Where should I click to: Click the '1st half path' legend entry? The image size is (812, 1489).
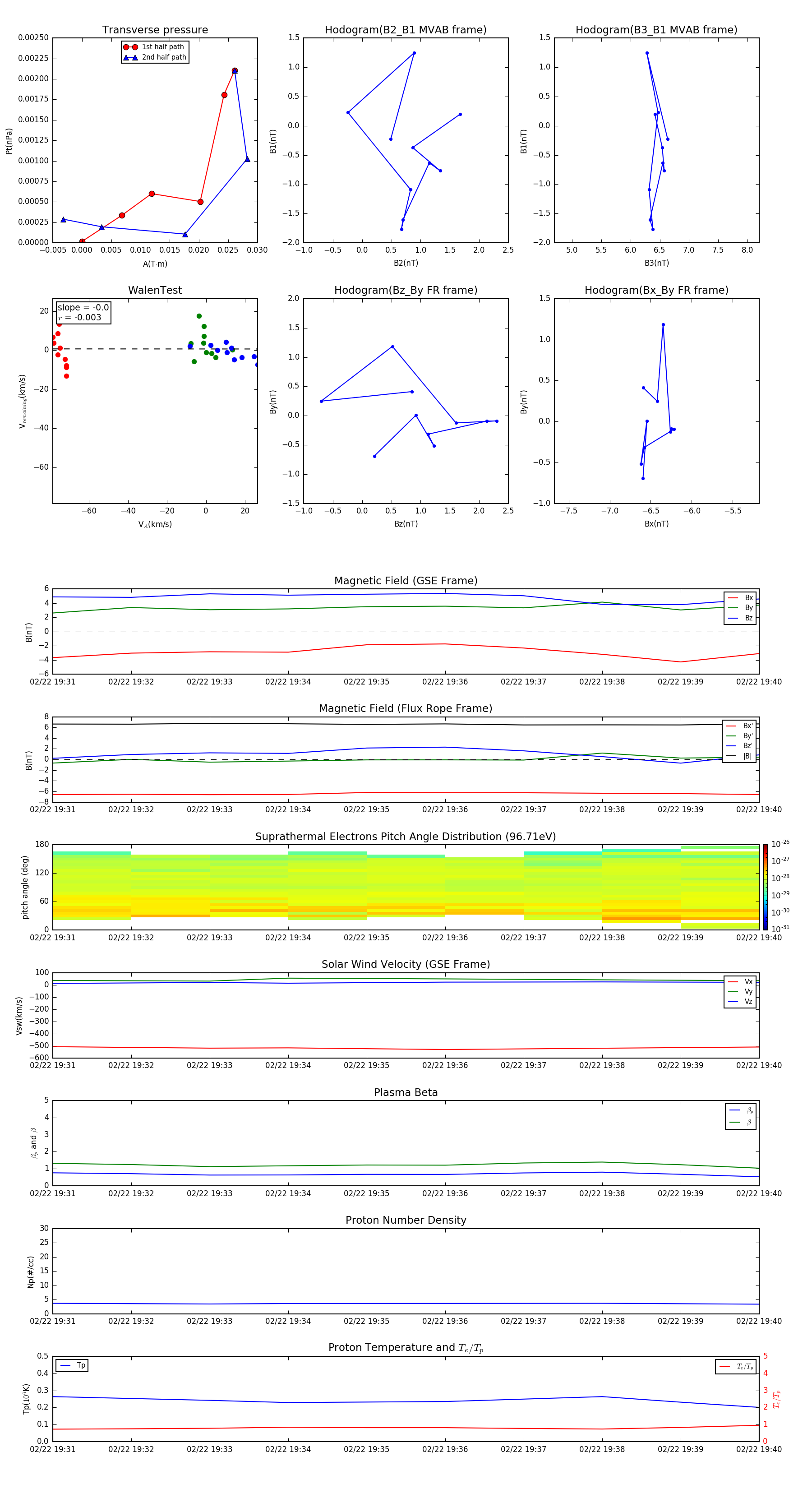[154, 47]
